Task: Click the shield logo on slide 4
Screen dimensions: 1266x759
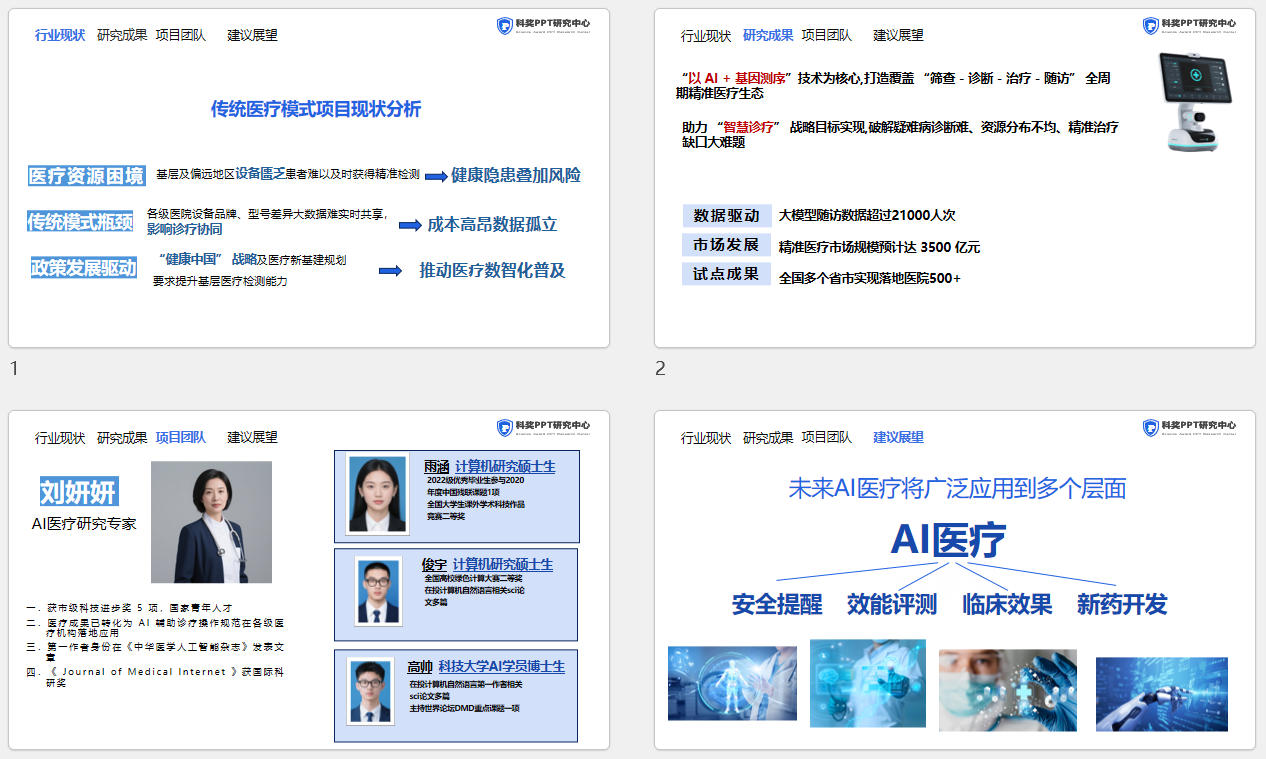Action: click(1151, 428)
